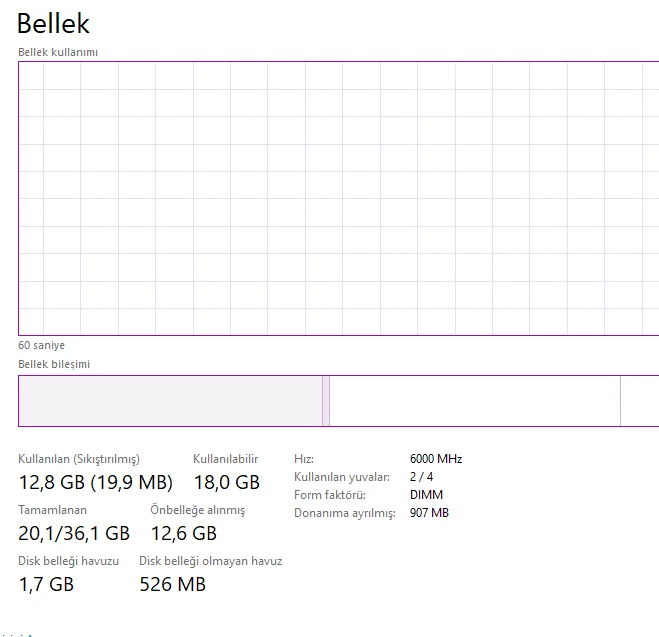Select the Bellek bileşimi label
Screen dimensions: 659x637
[54, 364]
